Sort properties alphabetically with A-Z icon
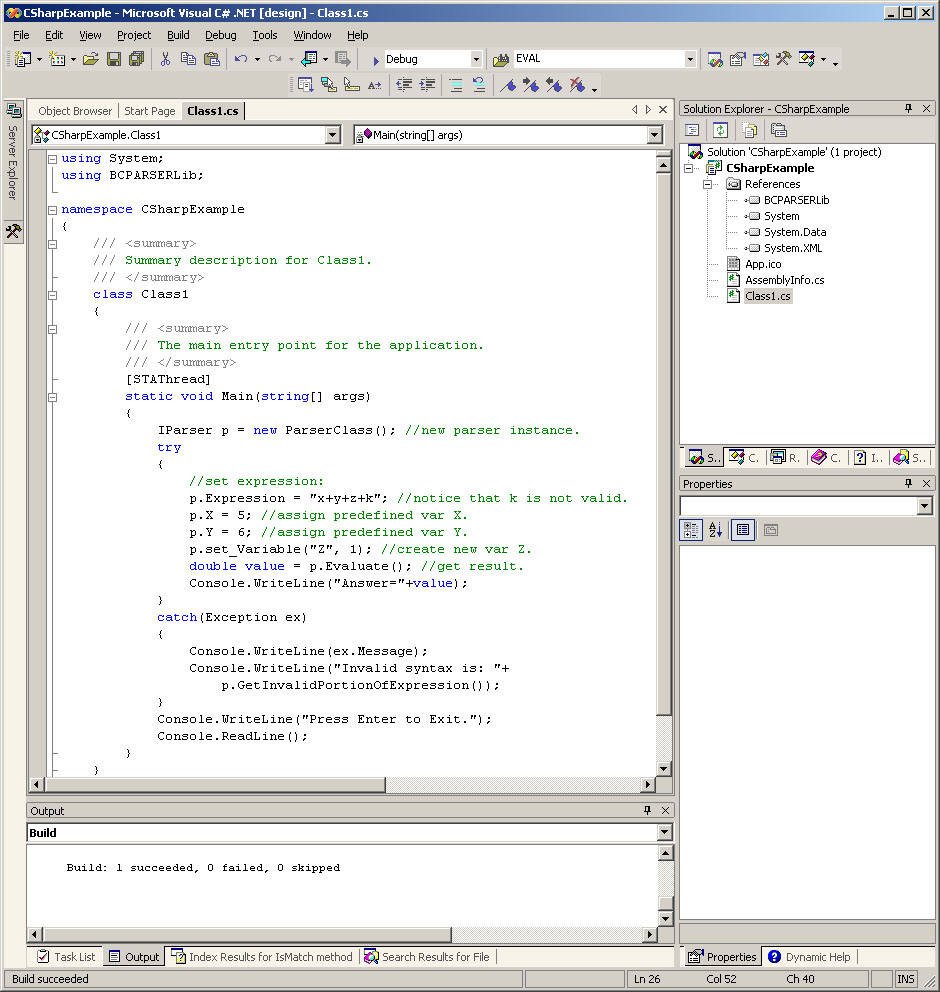940x992 pixels. tap(716, 530)
